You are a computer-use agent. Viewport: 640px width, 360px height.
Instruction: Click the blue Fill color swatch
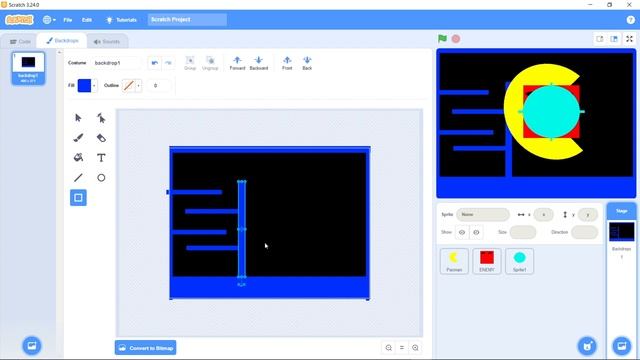pyautogui.click(x=84, y=86)
